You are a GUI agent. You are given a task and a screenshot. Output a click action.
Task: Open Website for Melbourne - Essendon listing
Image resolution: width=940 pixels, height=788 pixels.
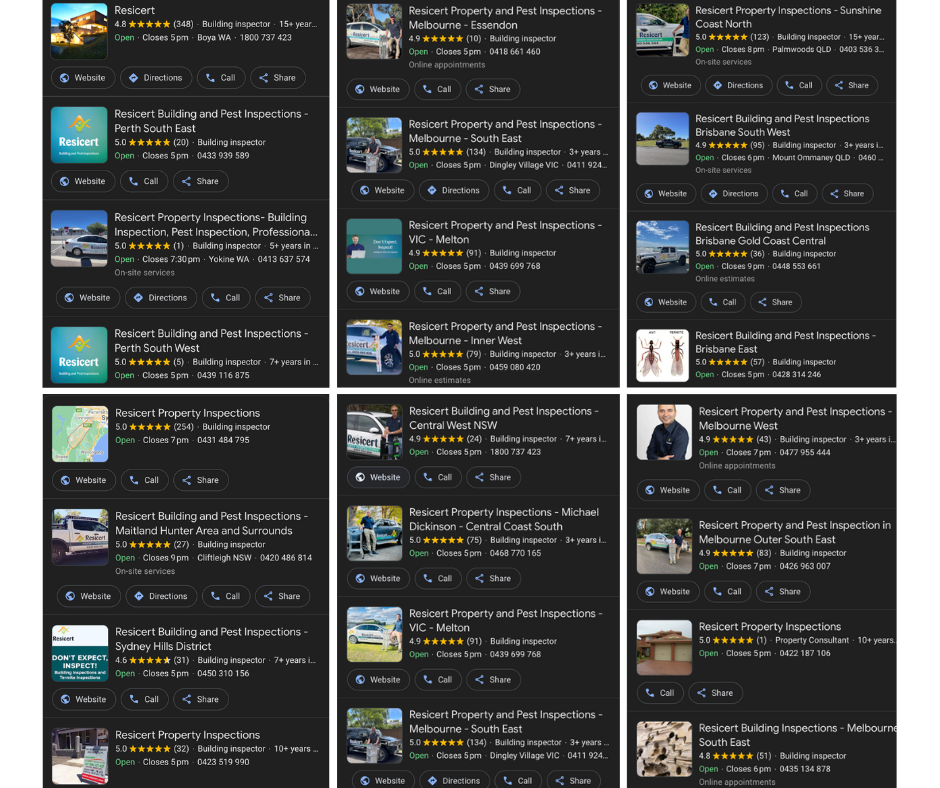coord(376,89)
